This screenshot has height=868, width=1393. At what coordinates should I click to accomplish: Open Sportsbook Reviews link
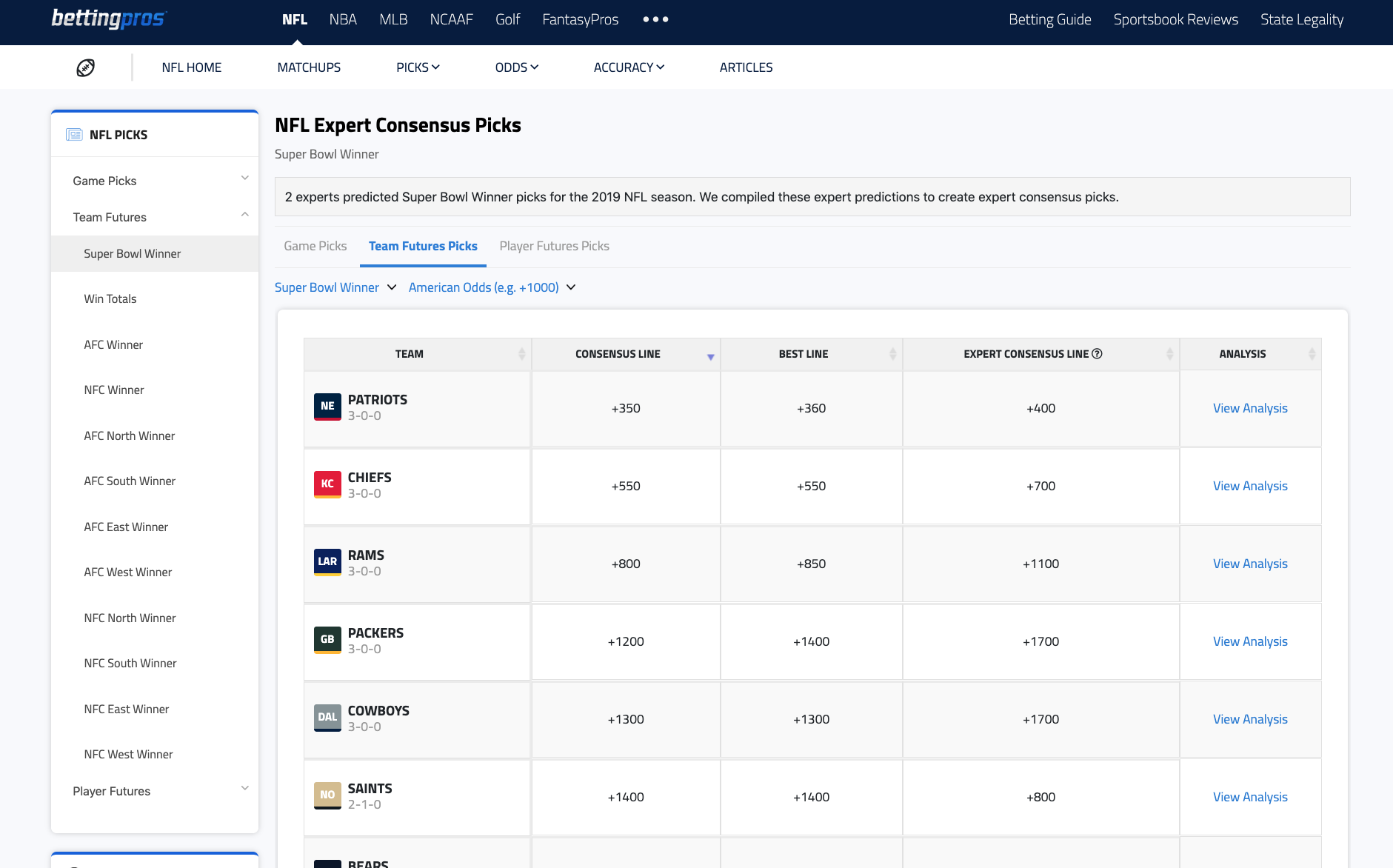[1175, 19]
